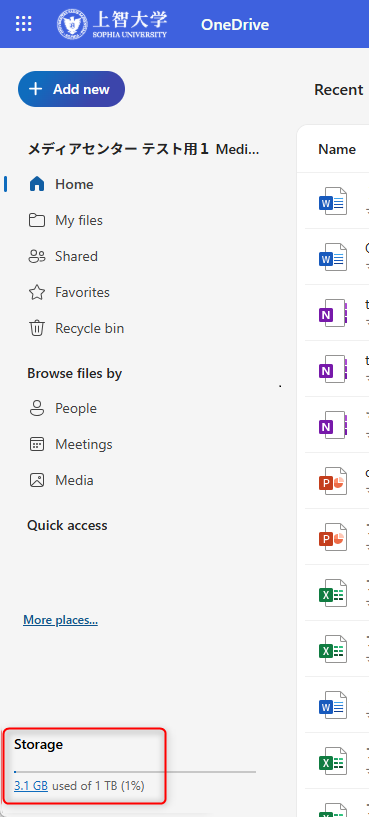This screenshot has width=369, height=817.
Task: Open the first OneNote notebook icon
Action: [333, 313]
